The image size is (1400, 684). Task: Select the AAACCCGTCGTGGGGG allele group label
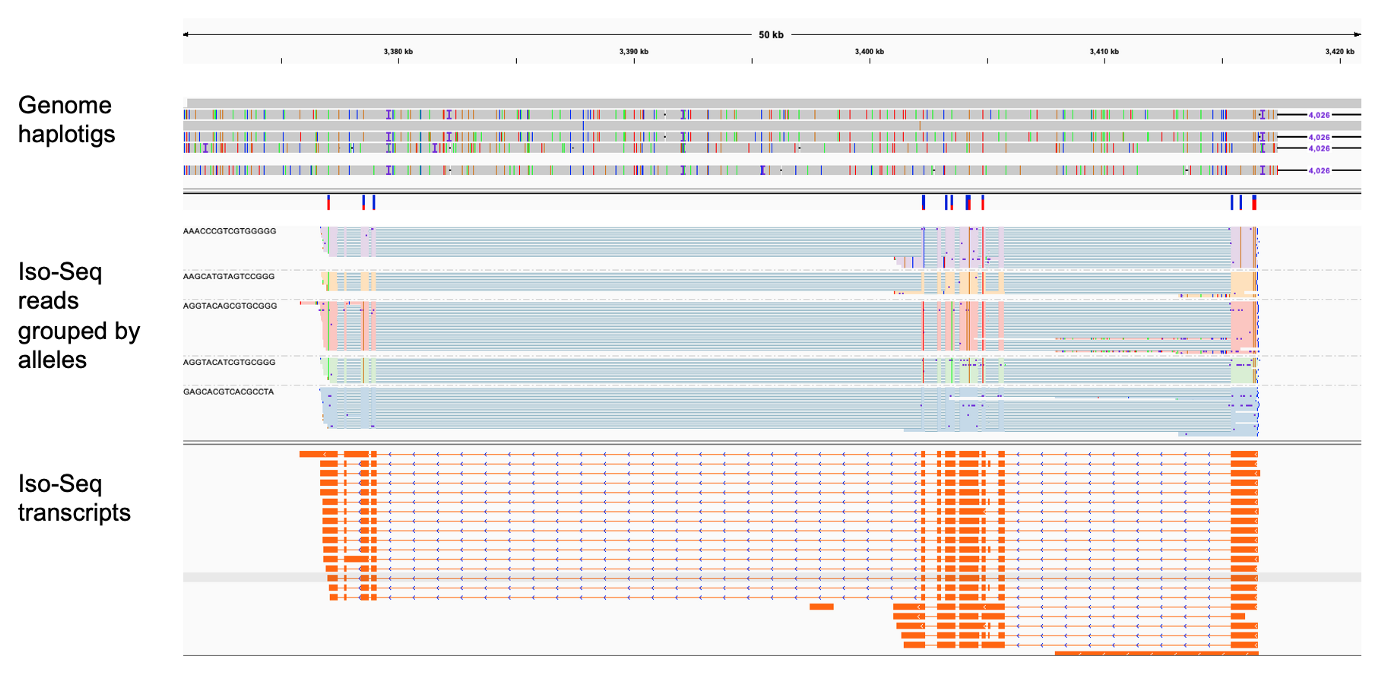230,232
